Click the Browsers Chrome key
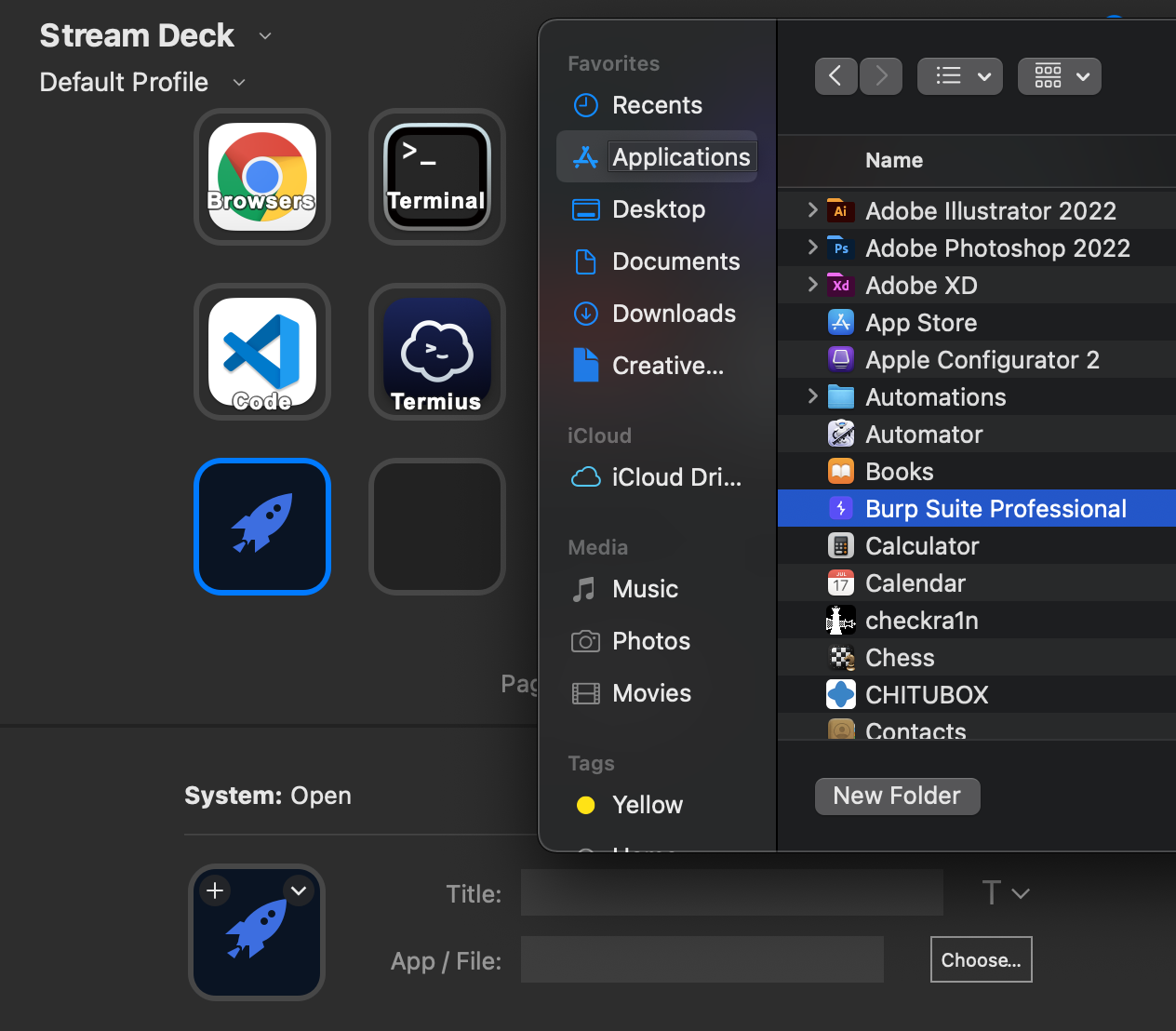This screenshot has height=1031, width=1176. point(261,177)
